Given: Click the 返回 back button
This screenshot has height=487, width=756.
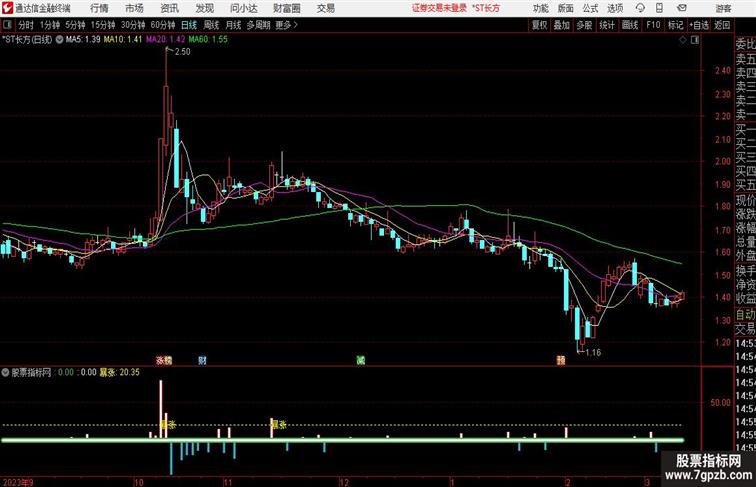Looking at the screenshot, I should pos(722,25).
